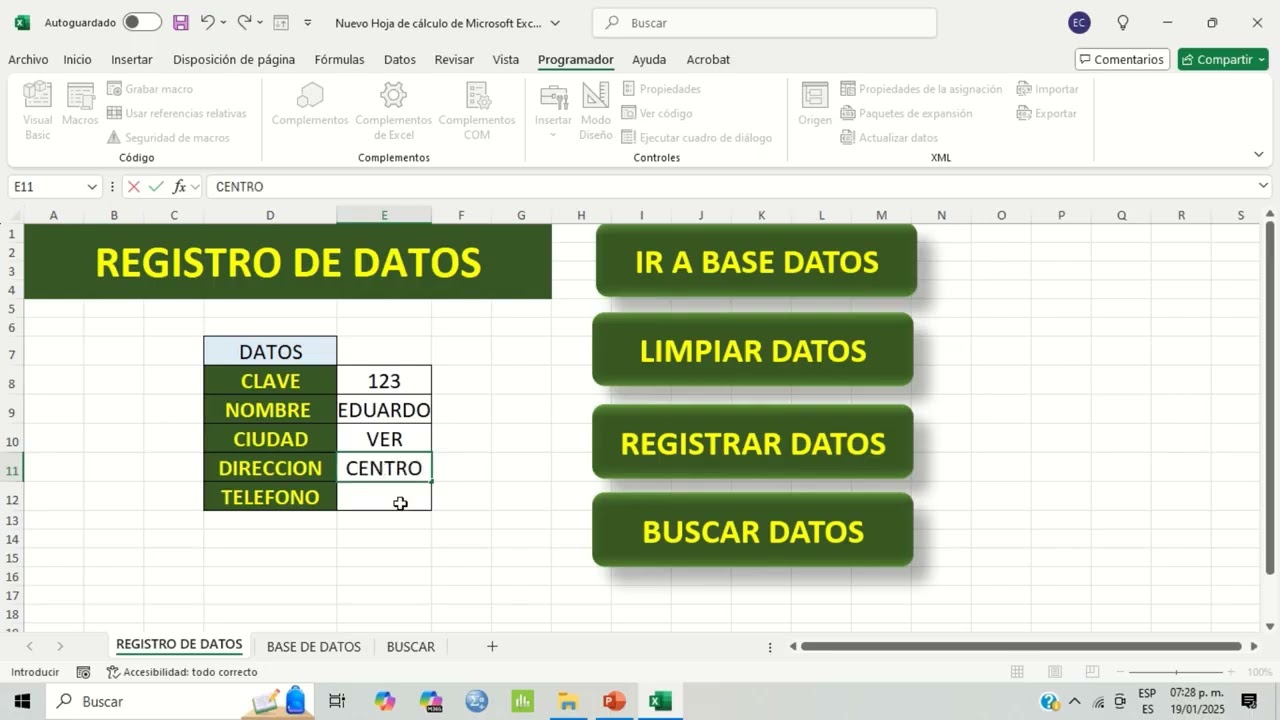This screenshot has height=720, width=1280.
Task: Redo the last action
Action: pyautogui.click(x=244, y=22)
